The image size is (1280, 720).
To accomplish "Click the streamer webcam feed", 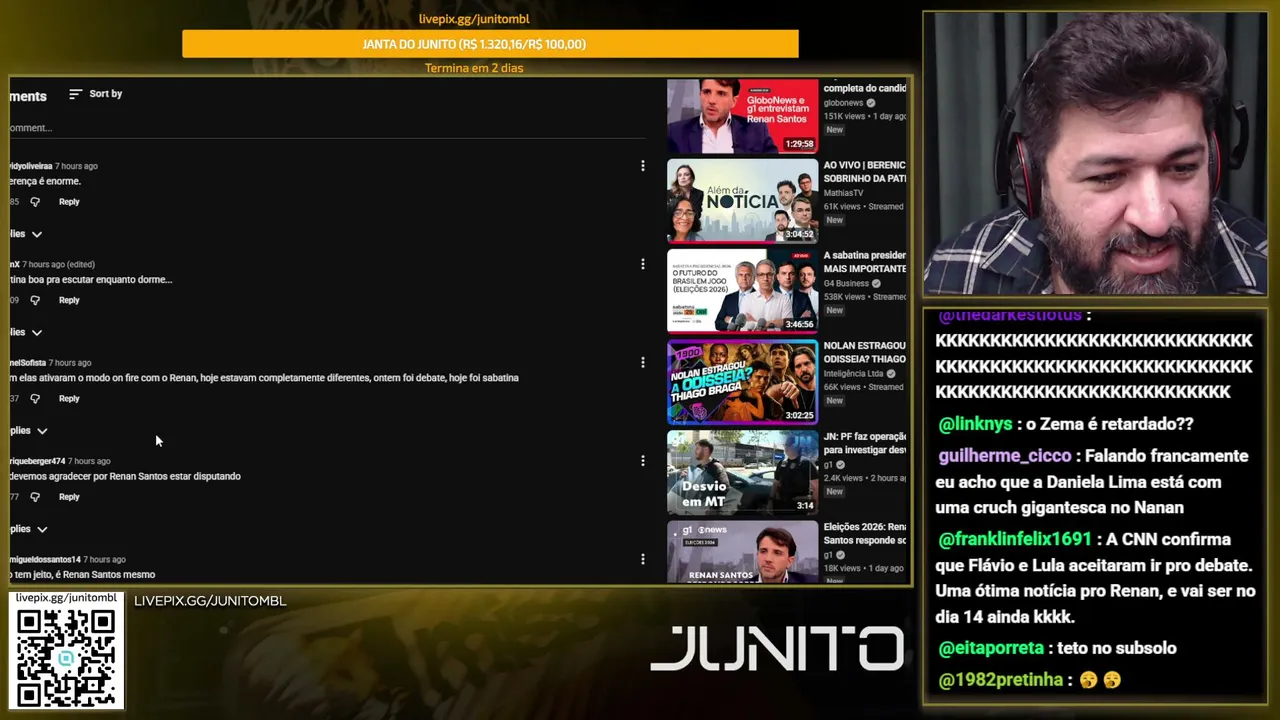I will point(1095,155).
